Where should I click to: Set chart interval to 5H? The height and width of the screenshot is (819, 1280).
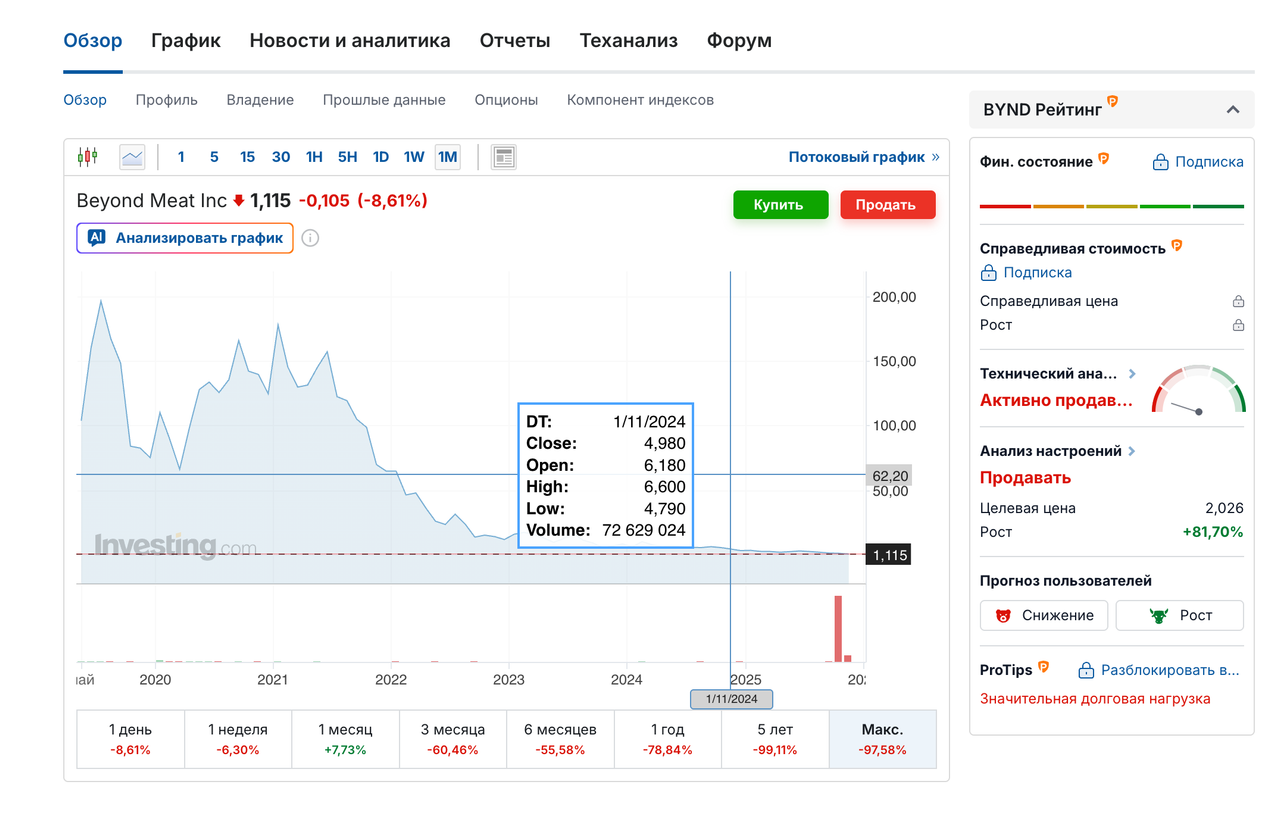point(347,156)
